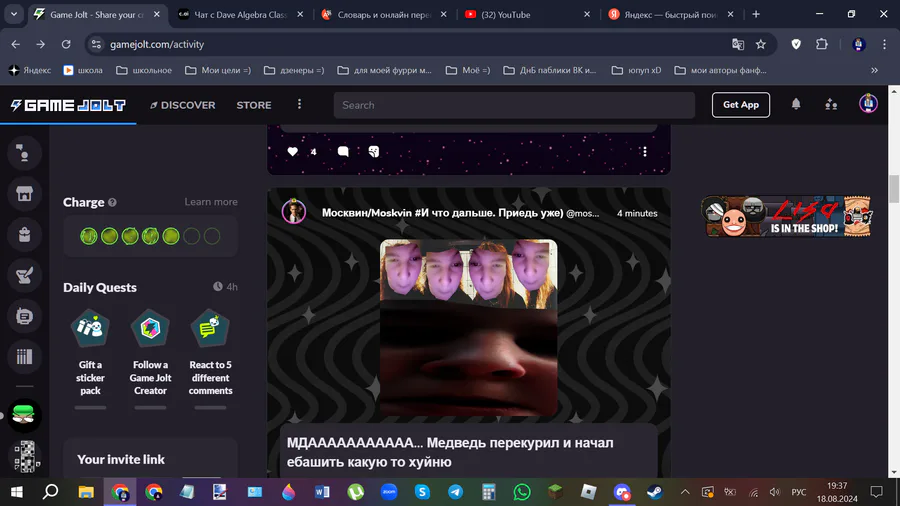The image size is (900, 506).
Task: Open the Charge Learn more link
Action: coord(211,202)
